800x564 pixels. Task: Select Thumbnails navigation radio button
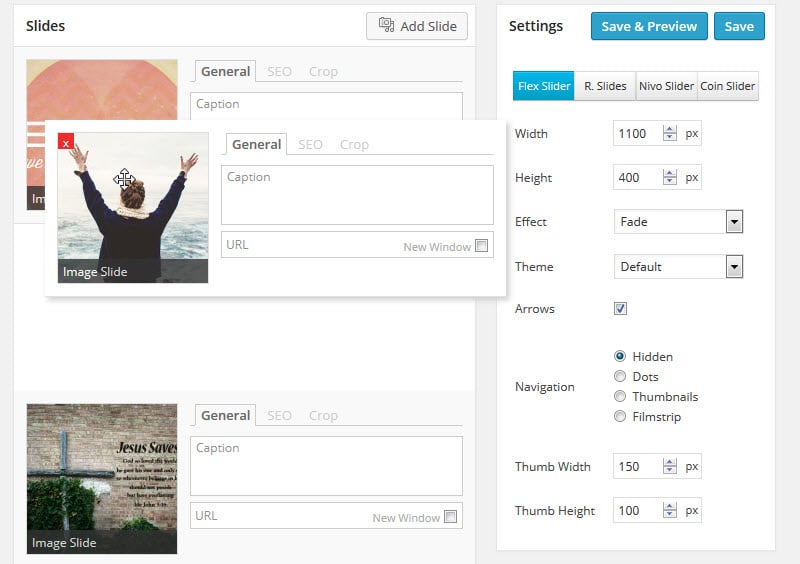click(x=620, y=397)
